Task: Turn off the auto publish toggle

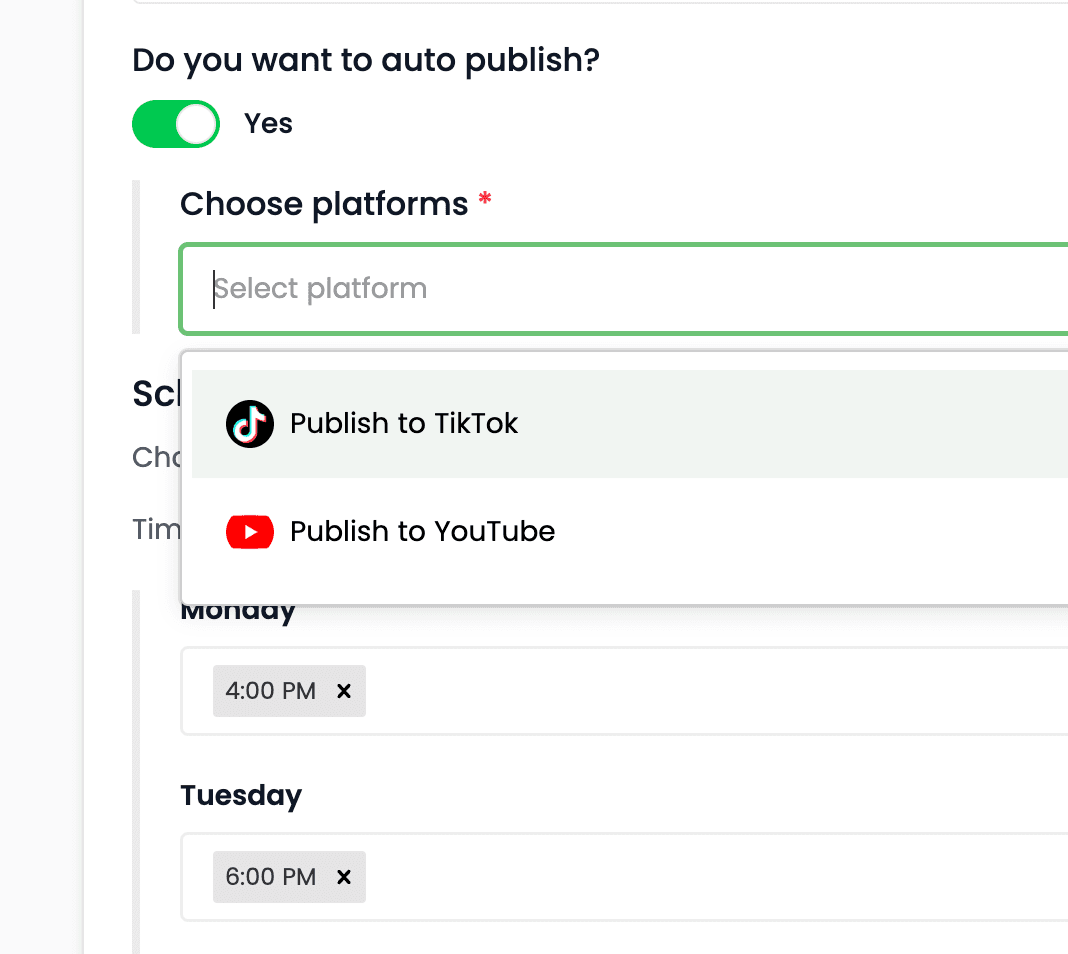Action: coord(176,124)
